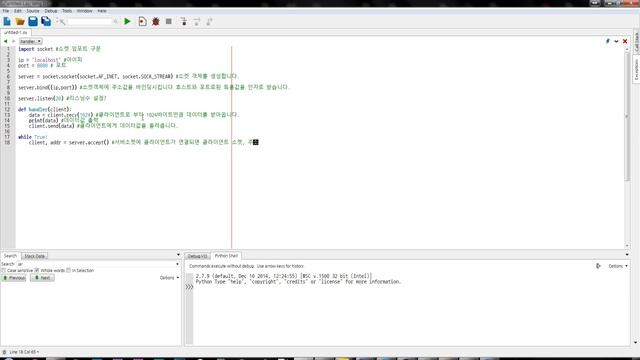Click the forward navigation arrow in editor
Viewport: 640px width, 360px height.
click(13, 41)
